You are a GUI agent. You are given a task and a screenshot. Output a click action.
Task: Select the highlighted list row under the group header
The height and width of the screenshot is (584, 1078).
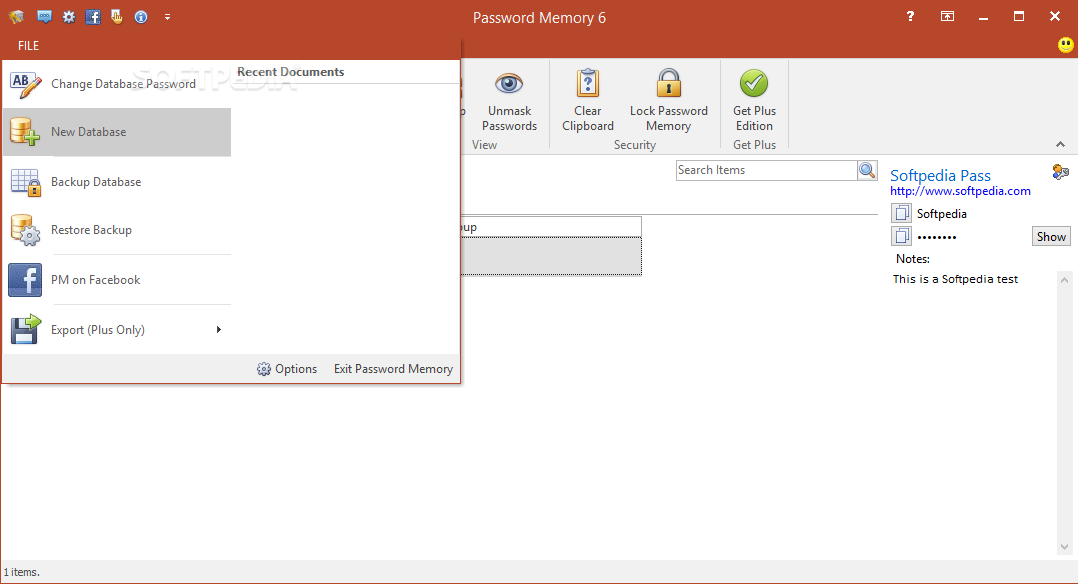tap(551, 256)
